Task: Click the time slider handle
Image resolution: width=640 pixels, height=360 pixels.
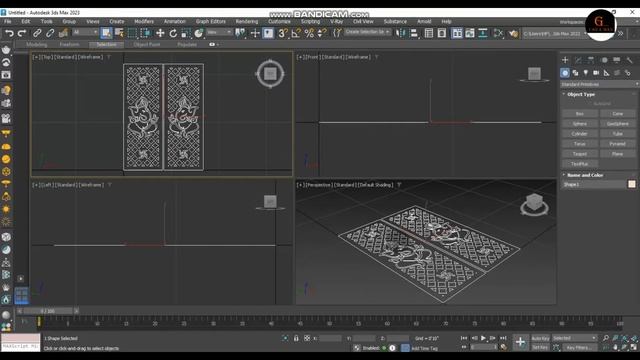Action: coord(47,311)
